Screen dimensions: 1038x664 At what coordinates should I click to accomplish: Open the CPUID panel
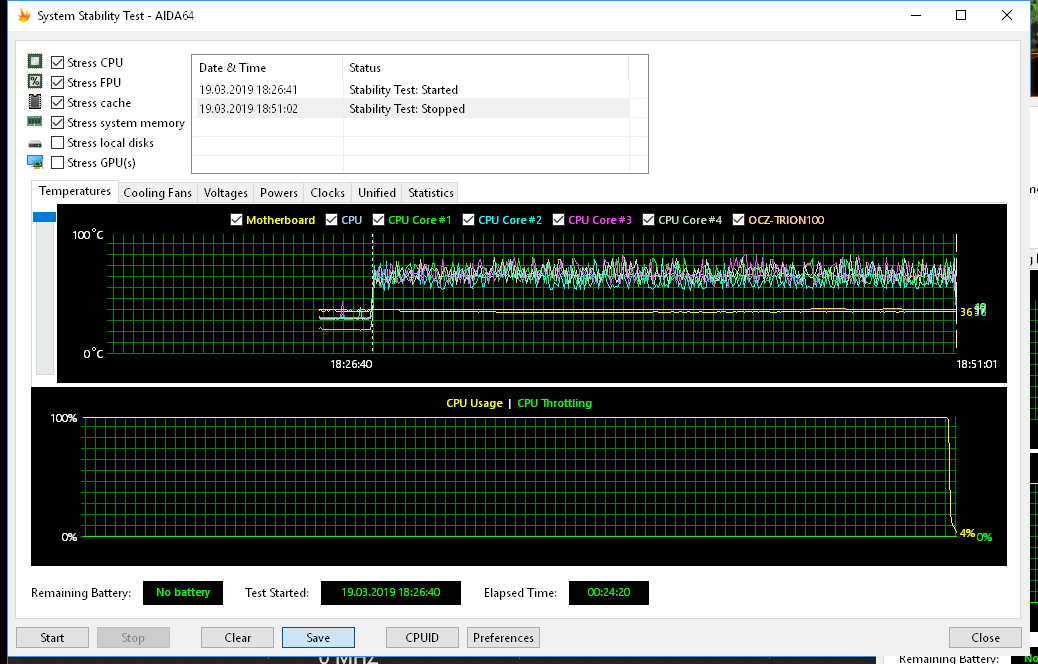422,638
